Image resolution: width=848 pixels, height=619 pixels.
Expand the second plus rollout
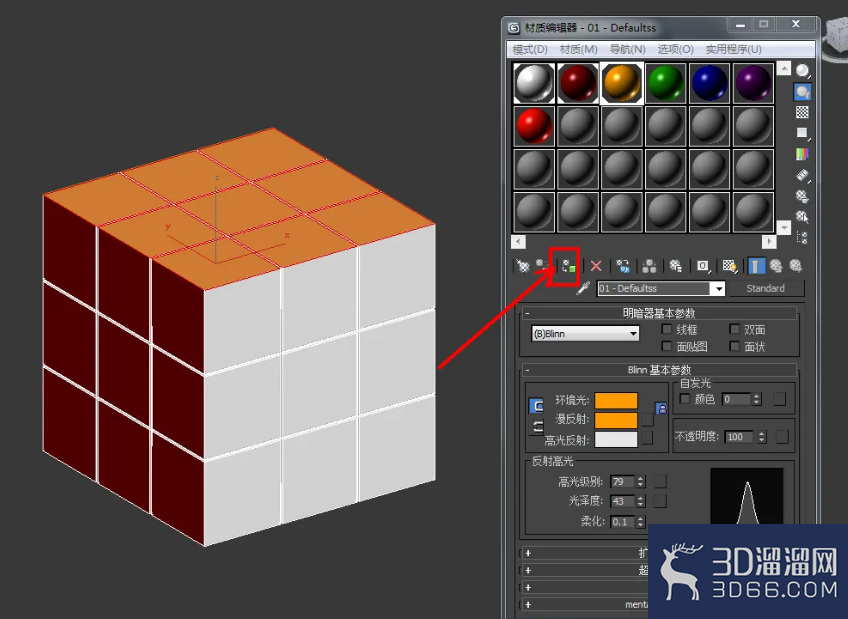[x=528, y=570]
